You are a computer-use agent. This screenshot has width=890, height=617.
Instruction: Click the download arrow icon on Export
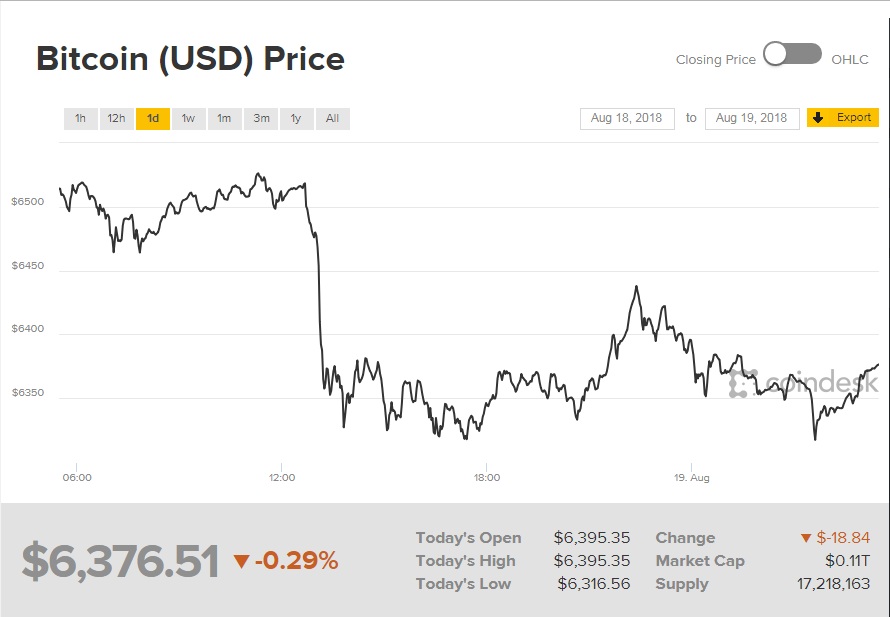tap(818, 117)
